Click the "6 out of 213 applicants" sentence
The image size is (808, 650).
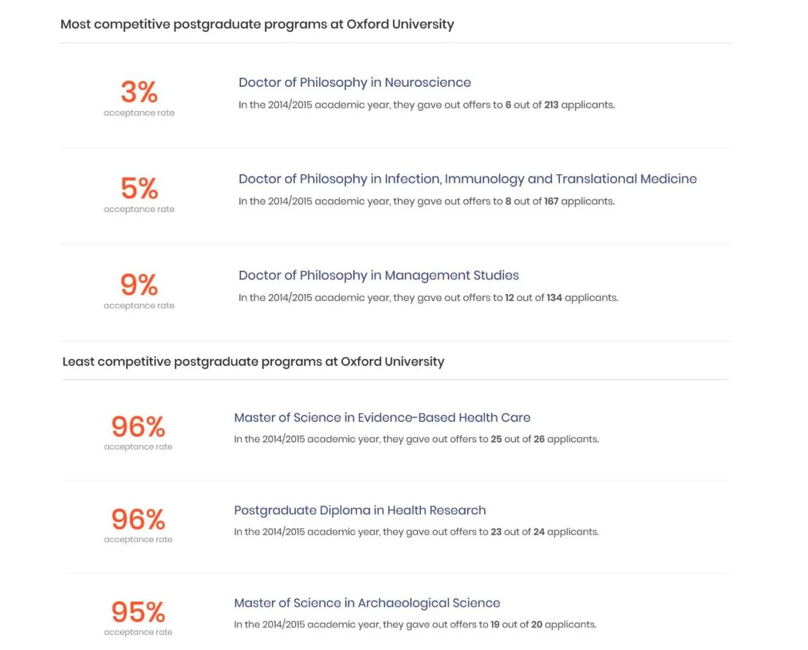coord(426,105)
